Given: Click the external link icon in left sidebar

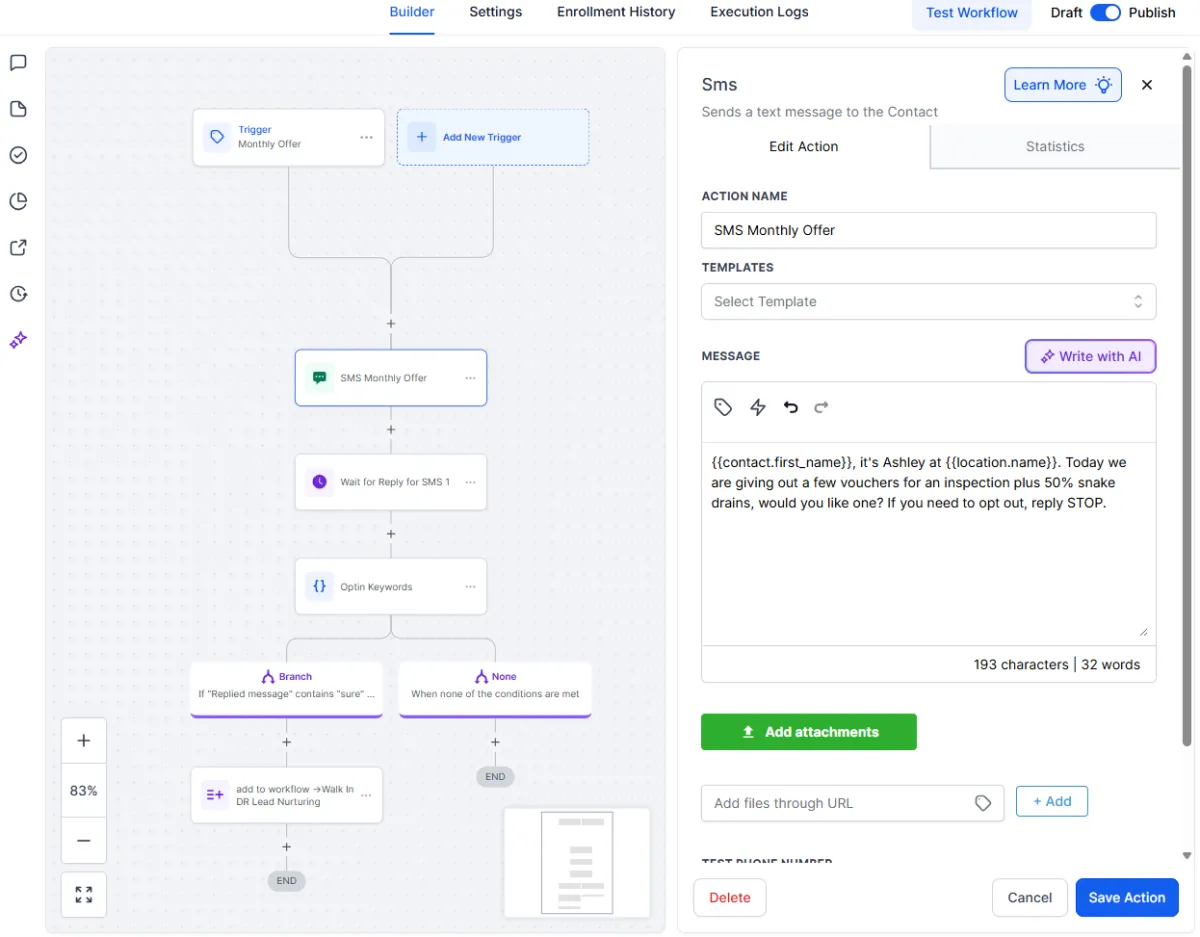Looking at the screenshot, I should point(17,247).
